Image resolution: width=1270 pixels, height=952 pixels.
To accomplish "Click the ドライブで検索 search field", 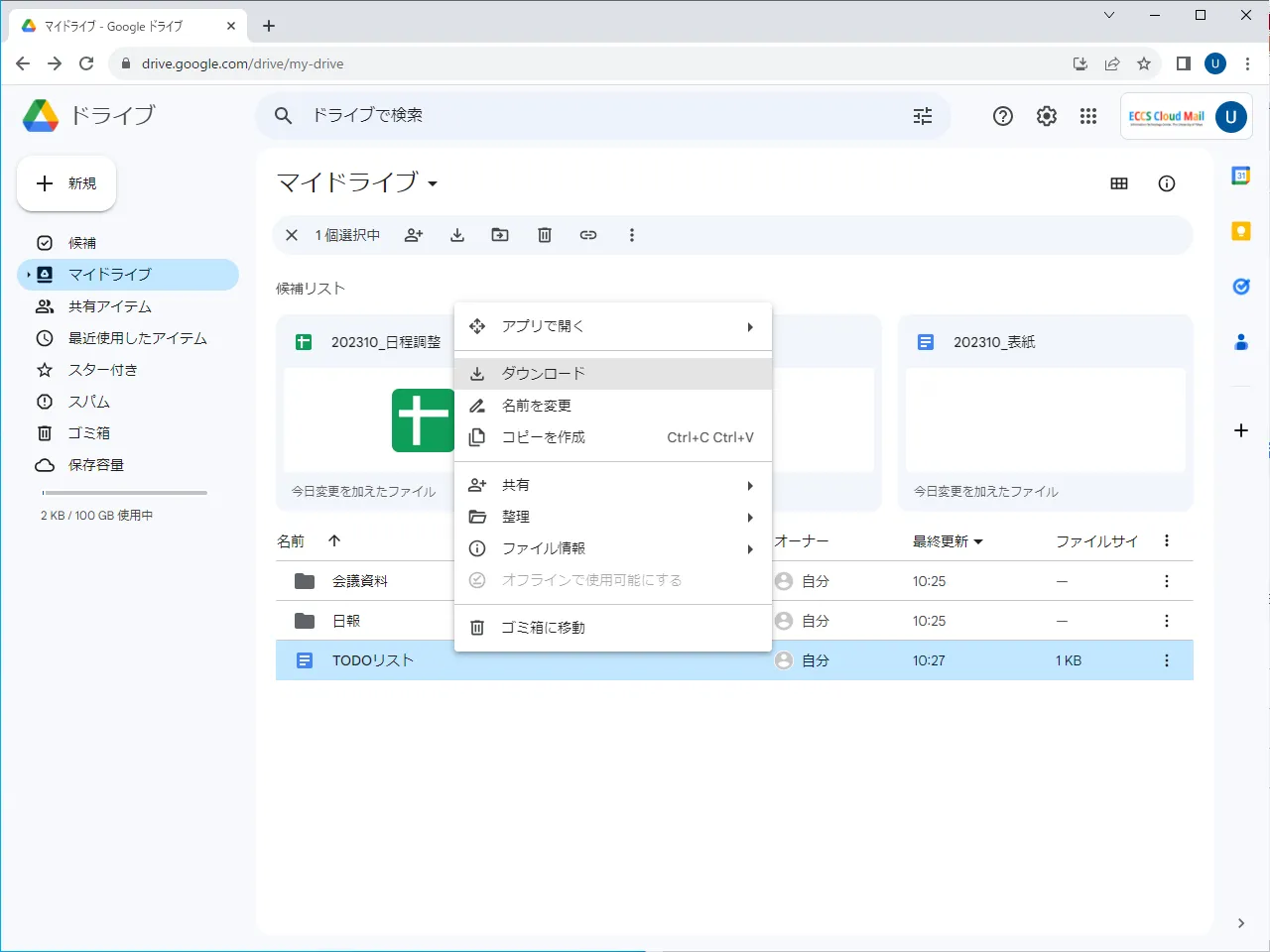I will [x=595, y=116].
